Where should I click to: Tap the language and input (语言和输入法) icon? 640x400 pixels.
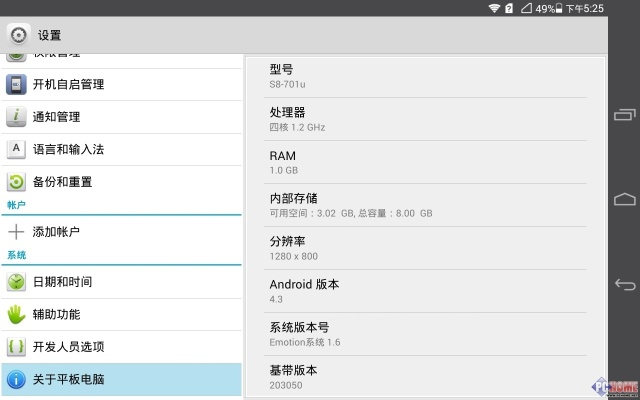[x=16, y=149]
